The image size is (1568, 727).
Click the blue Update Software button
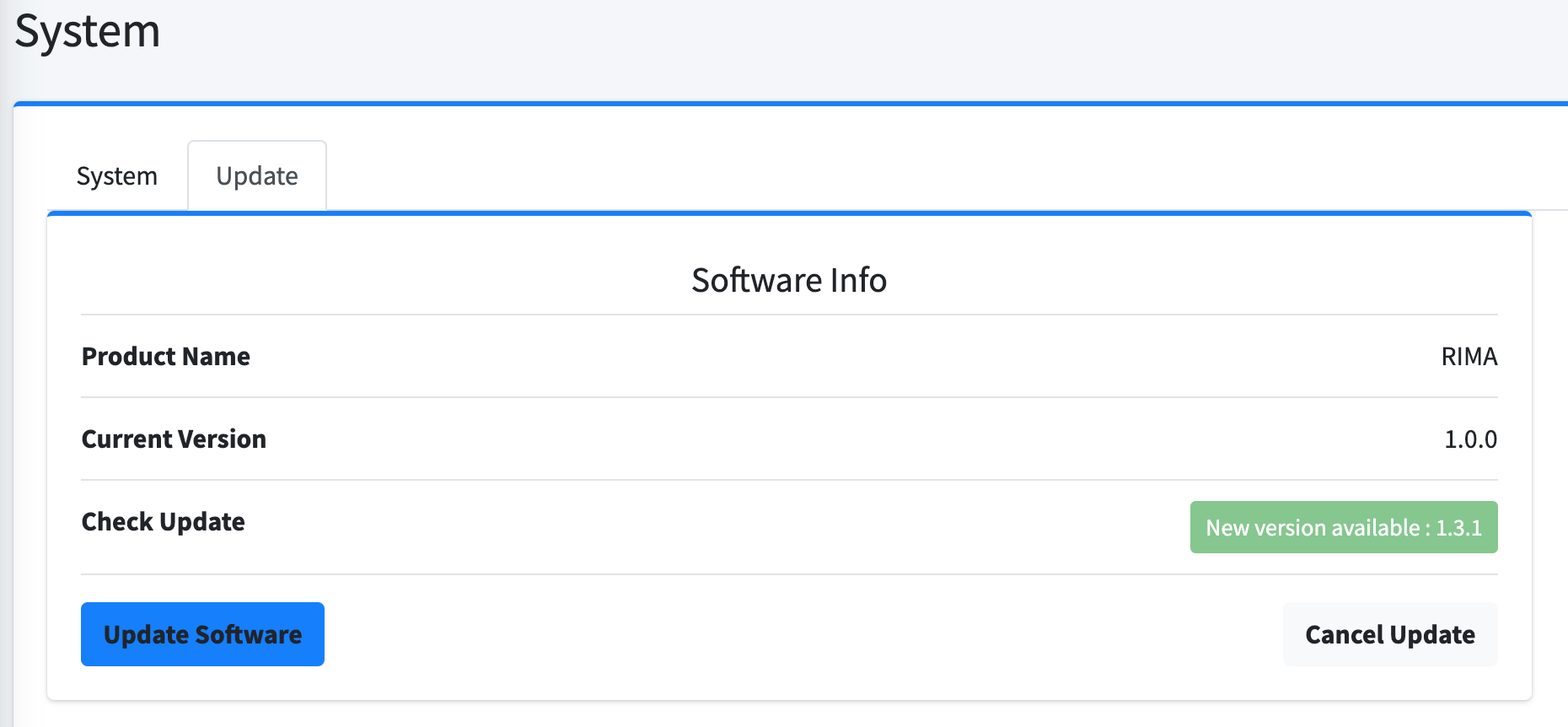click(x=202, y=634)
